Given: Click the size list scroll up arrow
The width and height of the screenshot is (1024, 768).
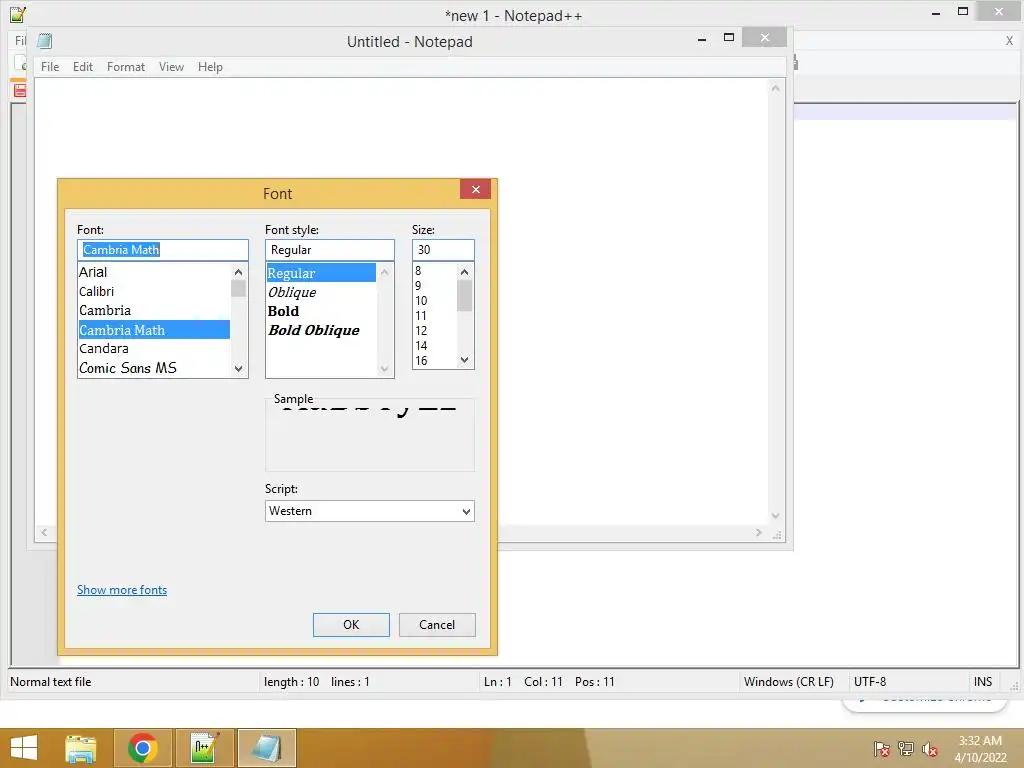Looking at the screenshot, I should [464, 272].
